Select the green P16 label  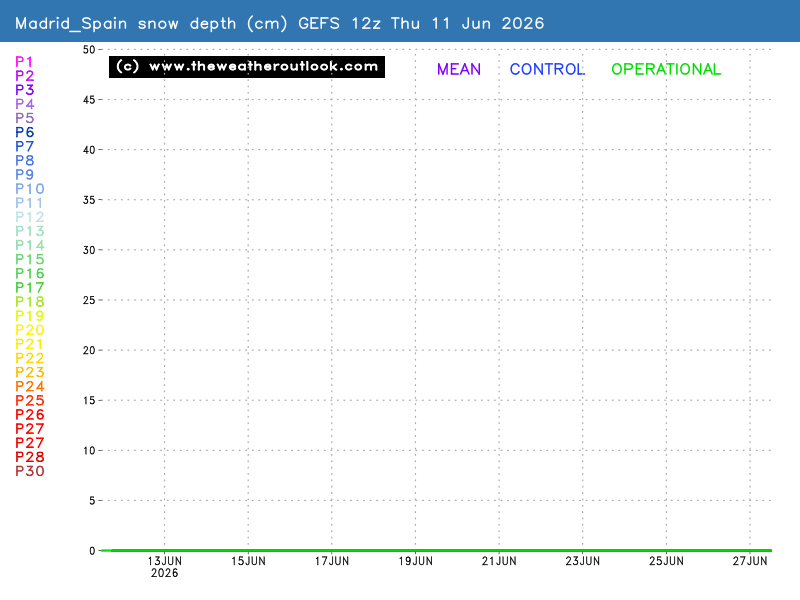click(x=30, y=273)
